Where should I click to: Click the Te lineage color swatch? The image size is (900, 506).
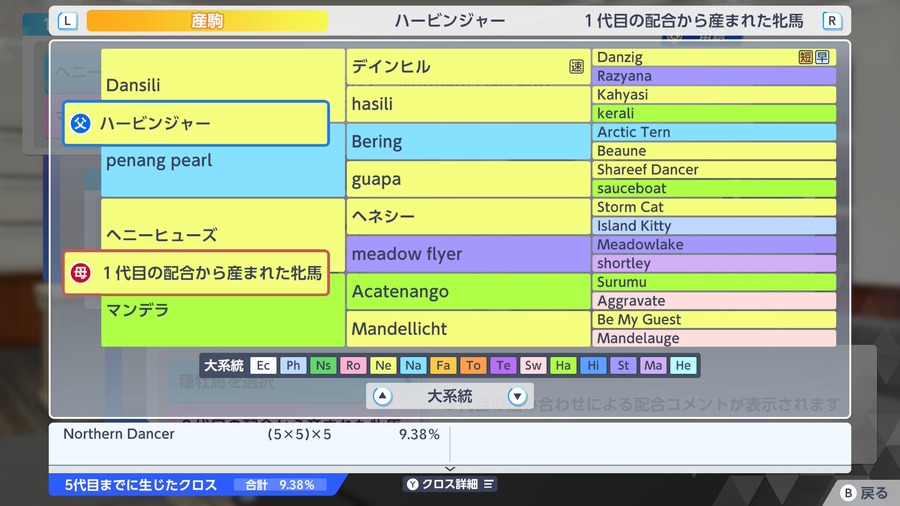[x=503, y=365]
